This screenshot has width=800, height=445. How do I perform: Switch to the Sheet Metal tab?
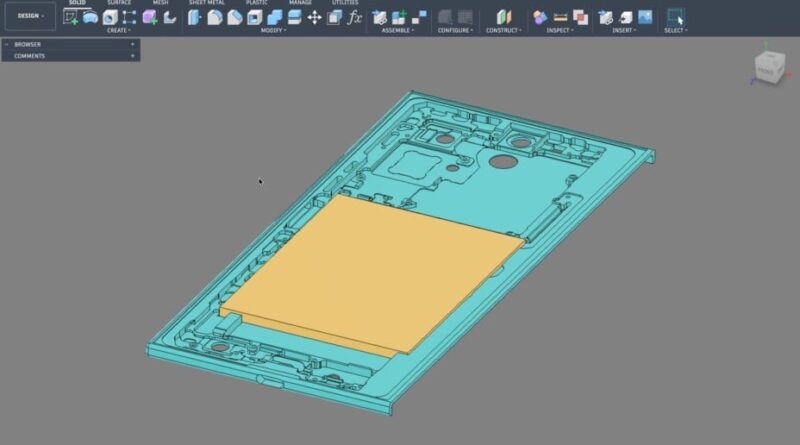pos(206,3)
